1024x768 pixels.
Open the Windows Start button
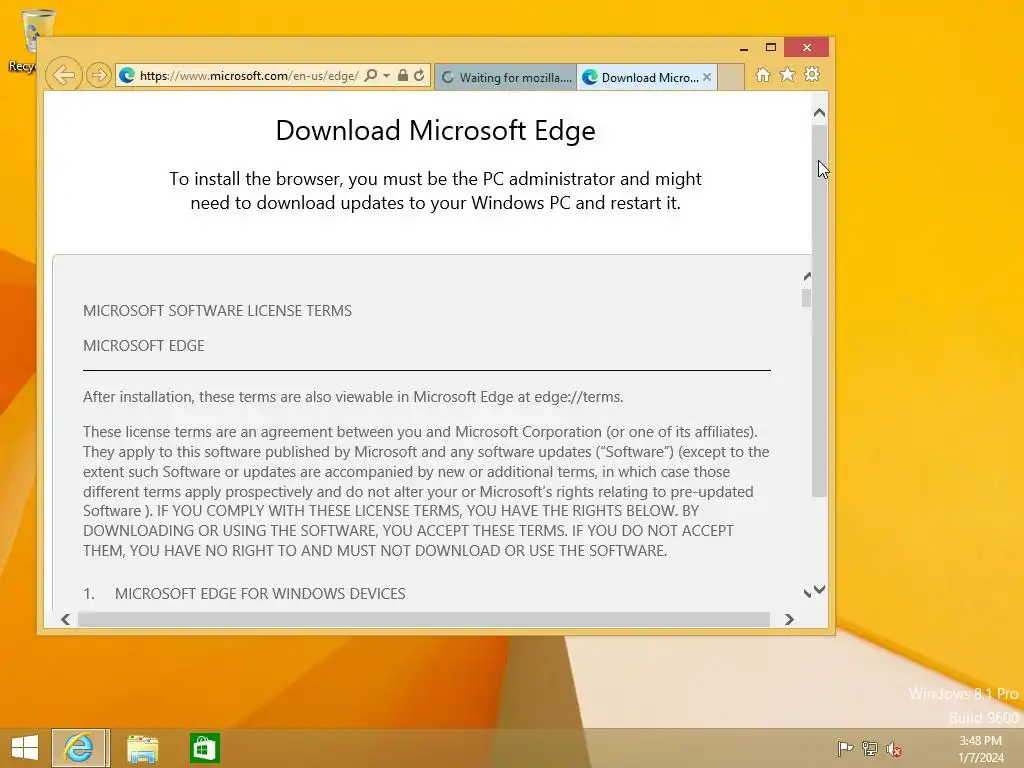(25, 748)
